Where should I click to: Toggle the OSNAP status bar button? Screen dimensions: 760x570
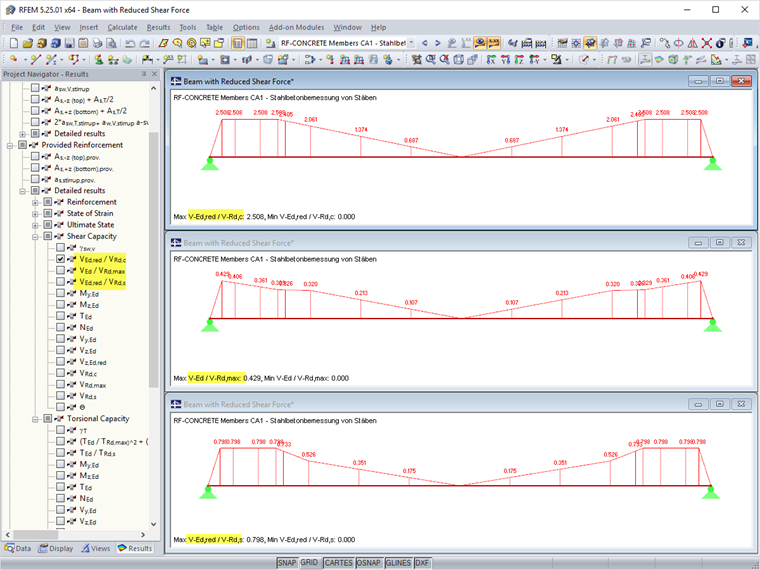point(368,563)
